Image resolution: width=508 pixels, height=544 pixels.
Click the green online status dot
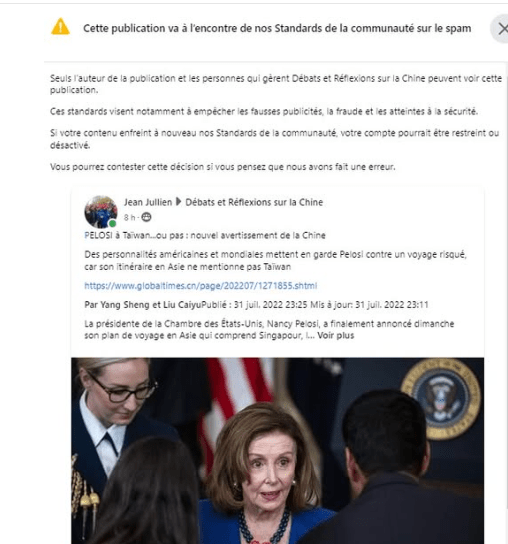pos(112,223)
